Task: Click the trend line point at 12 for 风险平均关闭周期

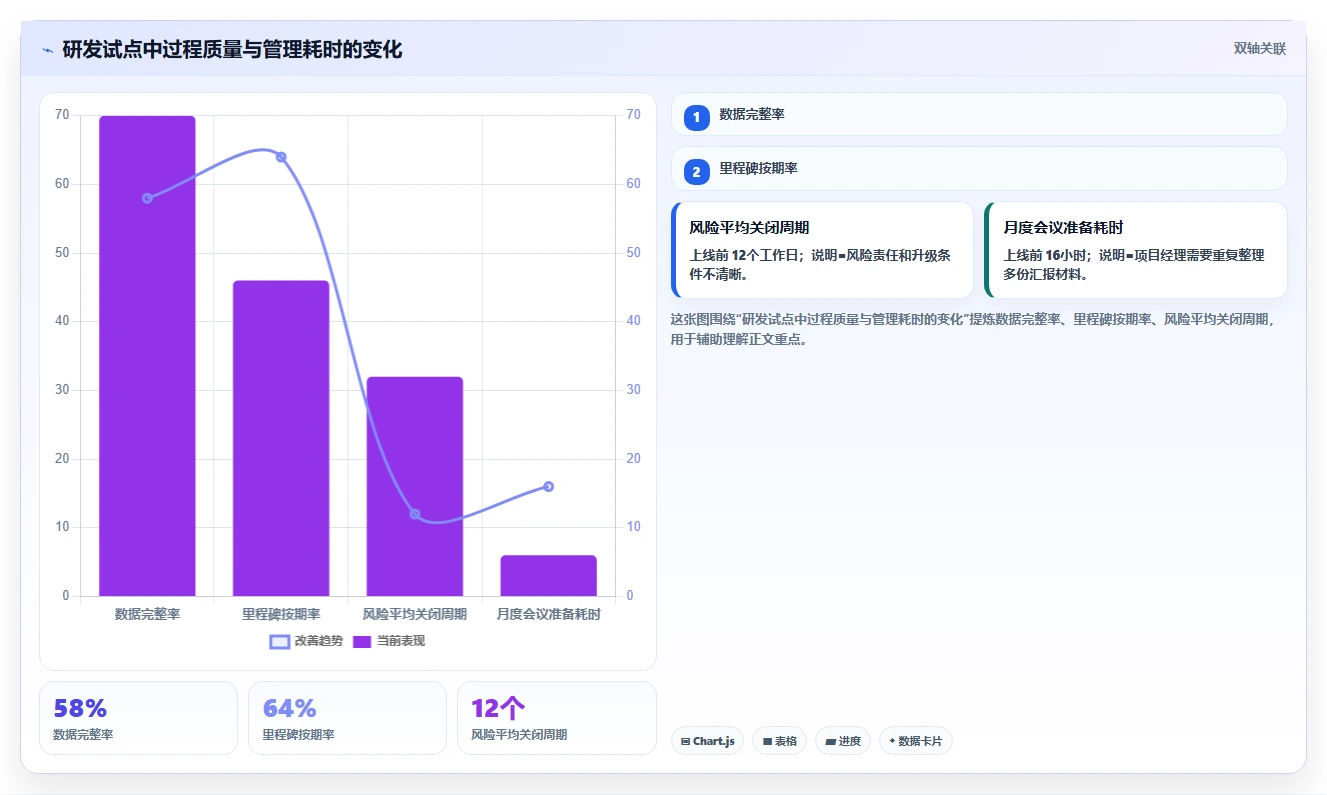Action: pos(415,514)
